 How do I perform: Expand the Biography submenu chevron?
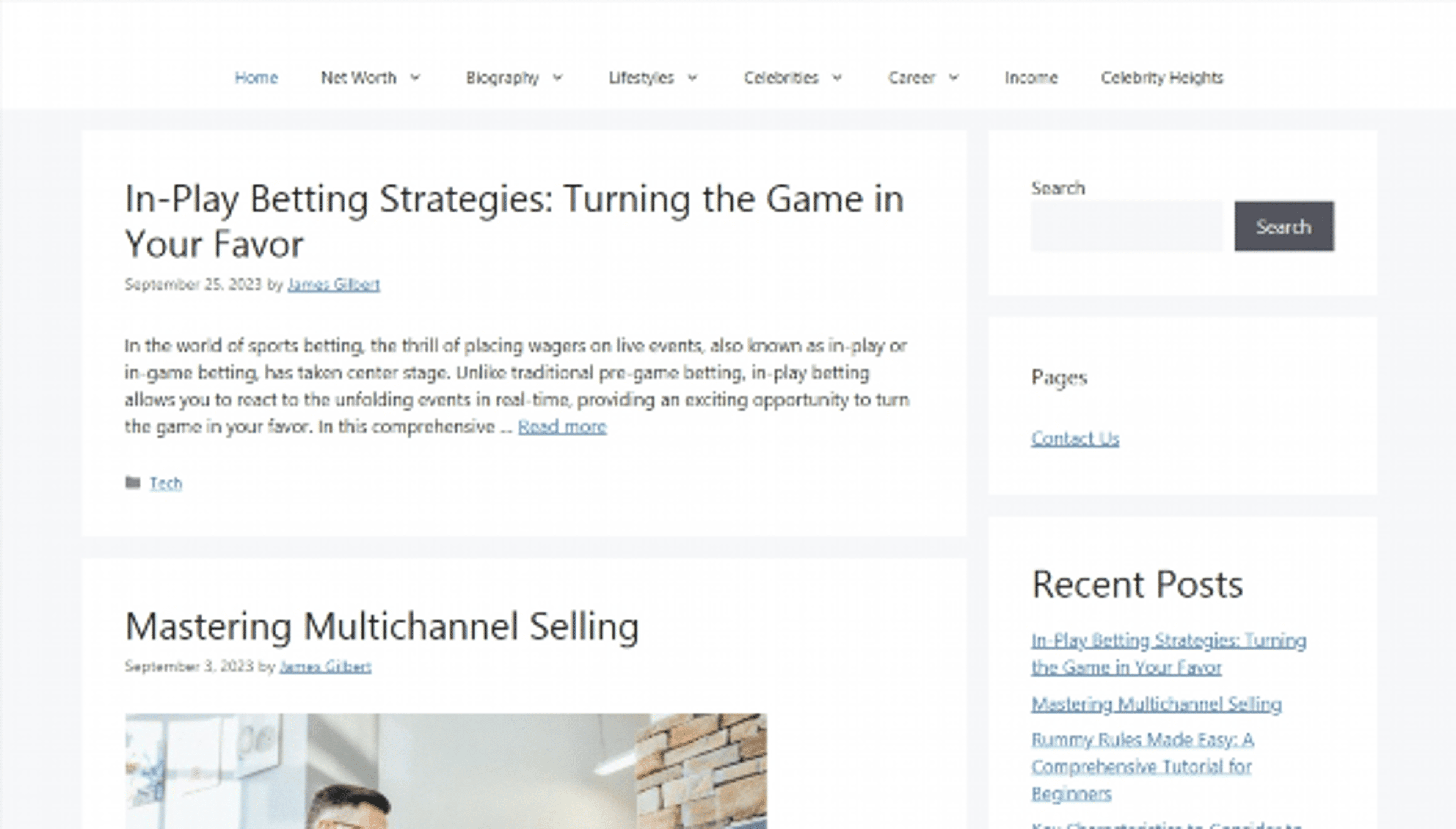558,77
